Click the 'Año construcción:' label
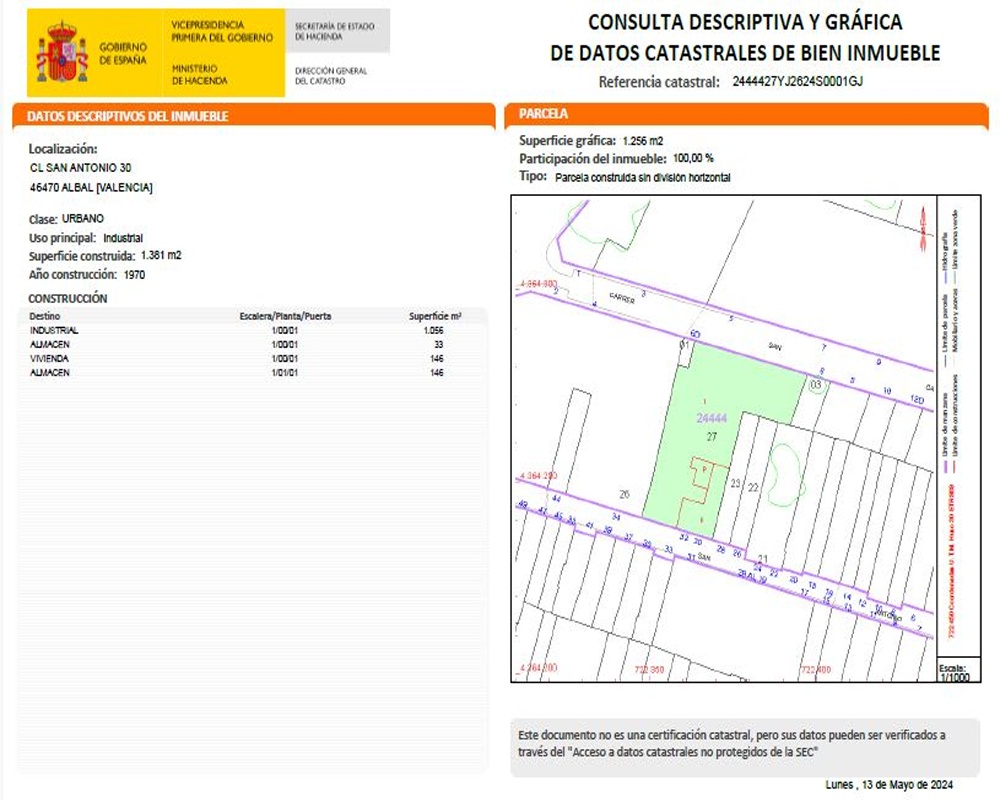The height and width of the screenshot is (800, 1000). [73, 275]
